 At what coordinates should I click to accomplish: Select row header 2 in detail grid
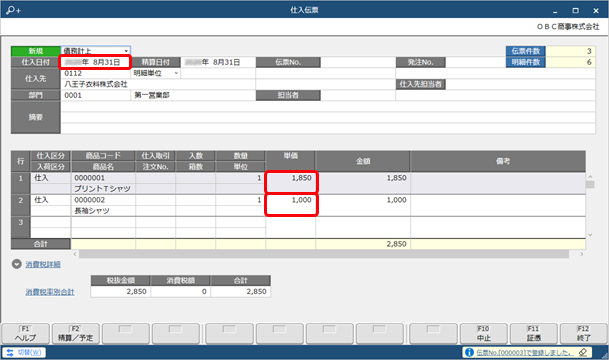[21, 205]
